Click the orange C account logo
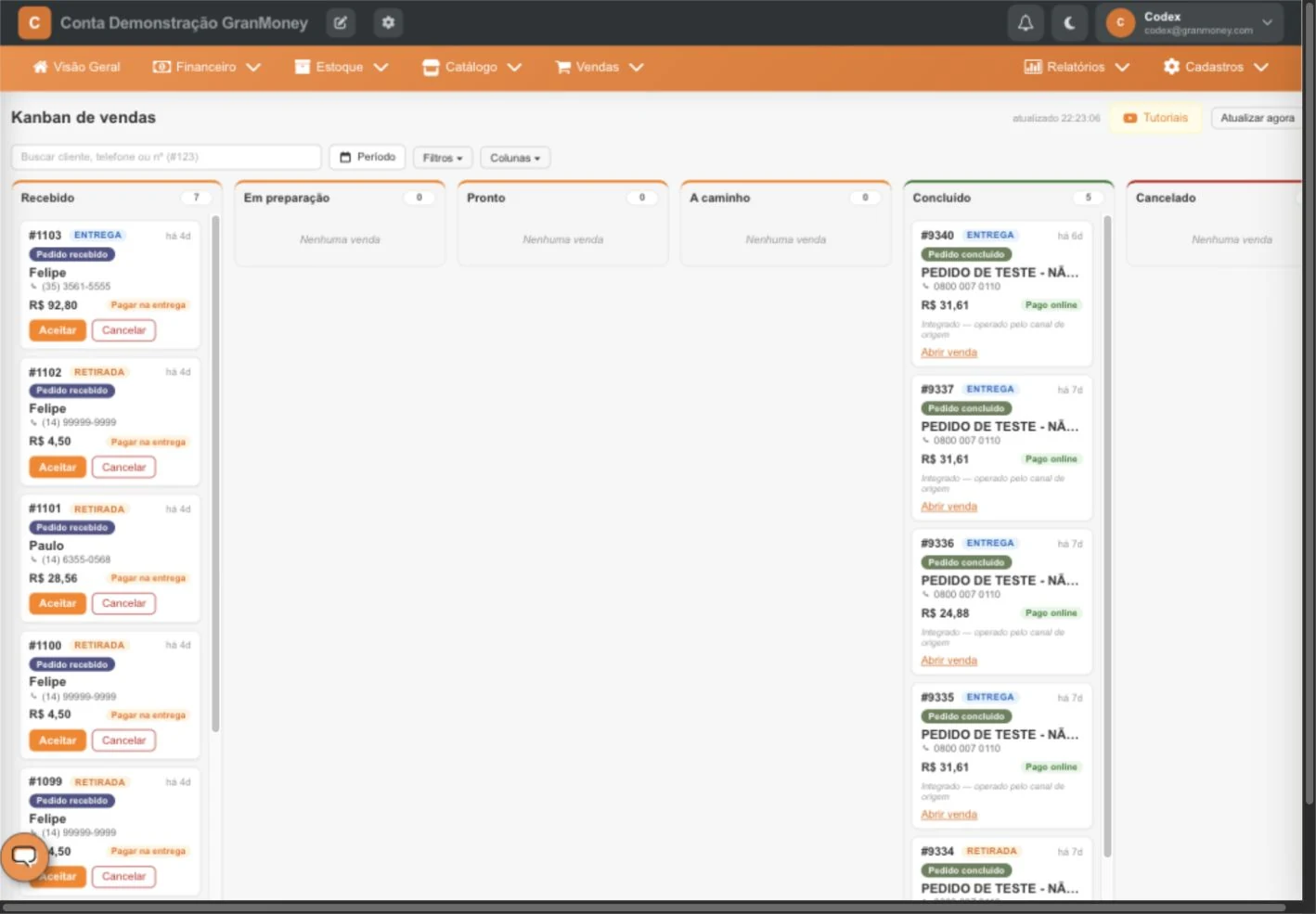 click(34, 22)
